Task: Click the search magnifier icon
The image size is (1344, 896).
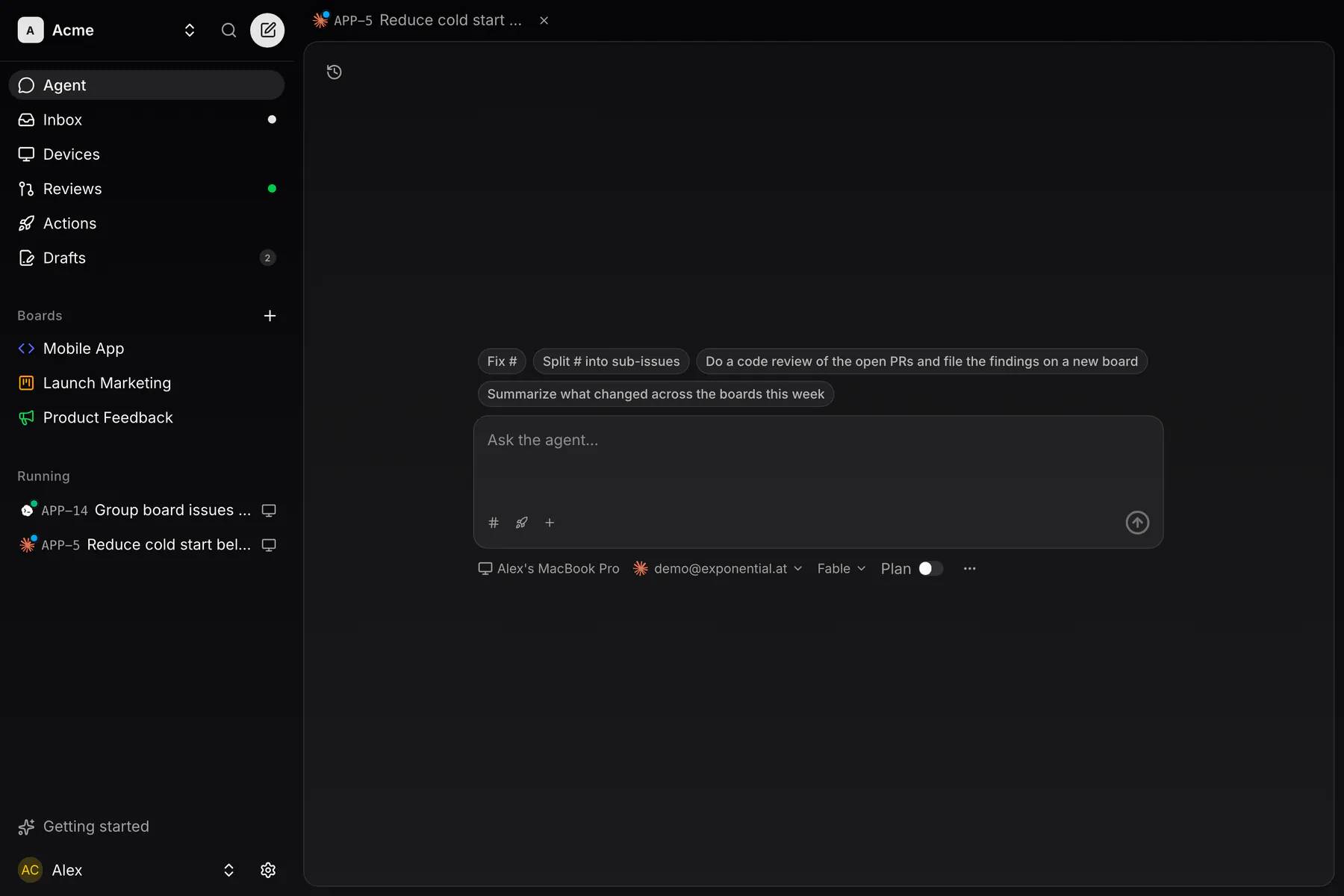Action: (x=229, y=31)
